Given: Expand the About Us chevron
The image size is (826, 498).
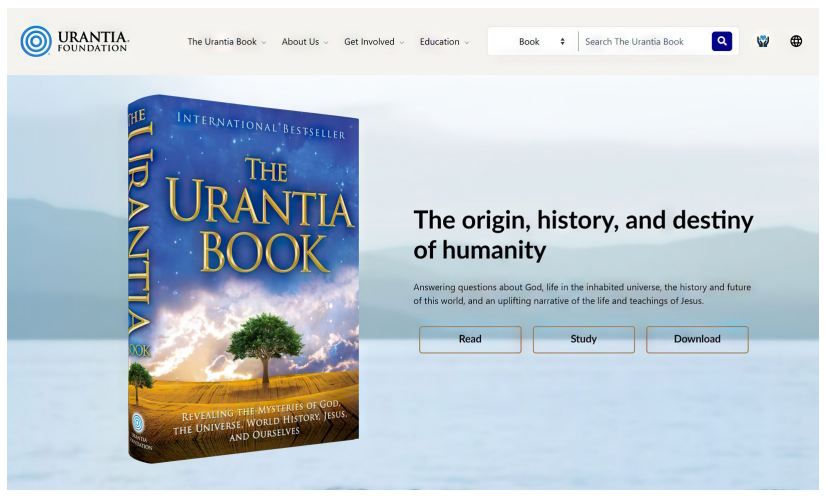Looking at the screenshot, I should [x=326, y=43].
